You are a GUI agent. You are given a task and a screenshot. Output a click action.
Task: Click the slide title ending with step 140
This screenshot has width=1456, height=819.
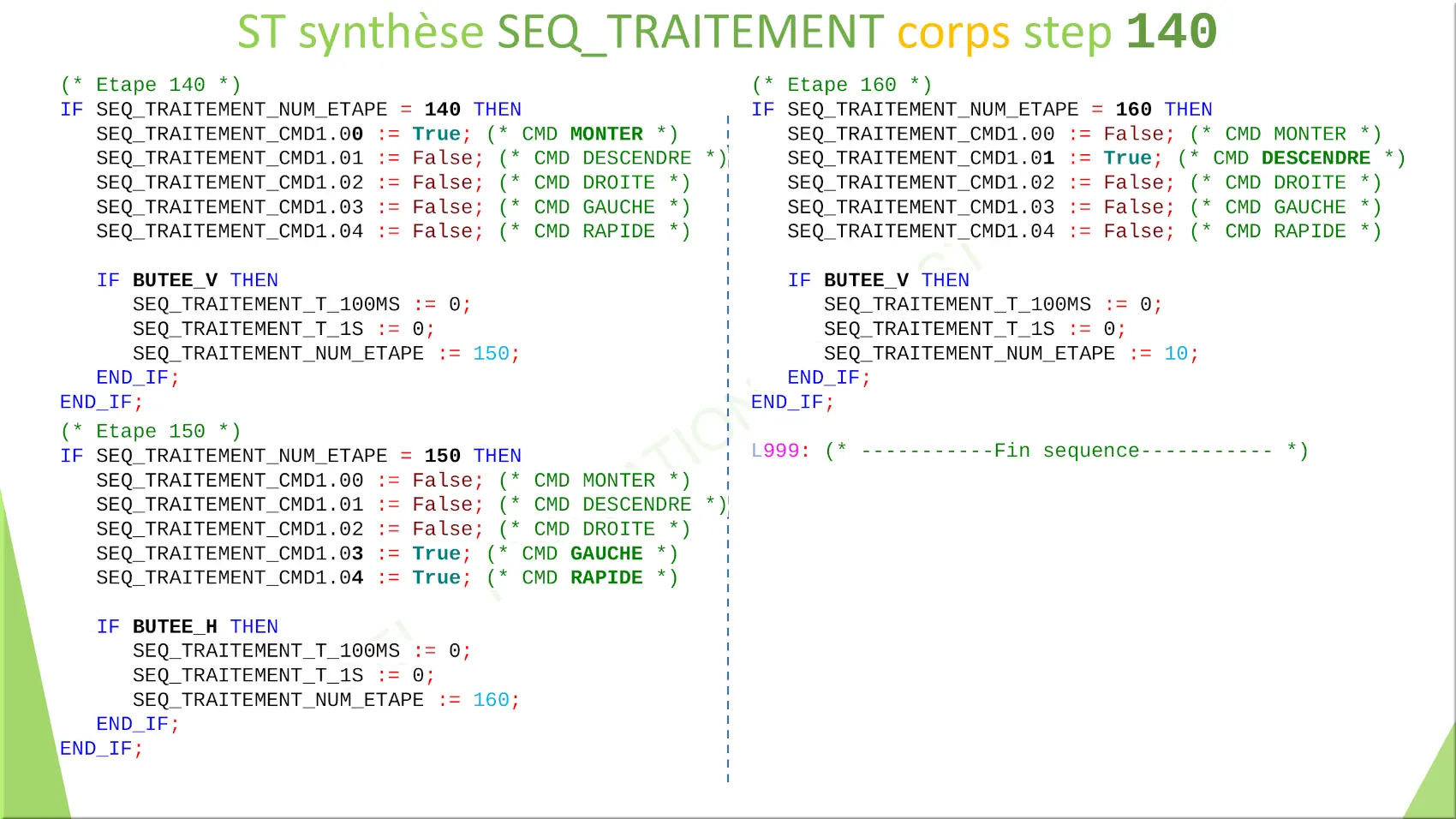tap(726, 32)
